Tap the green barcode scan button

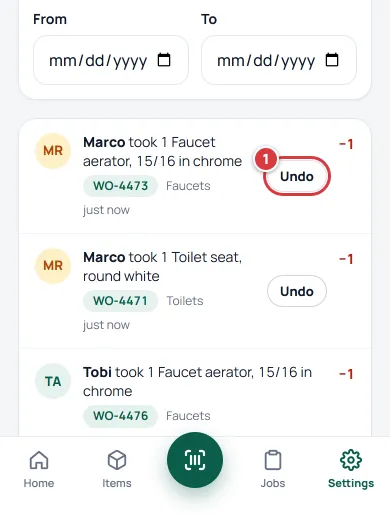tap(195, 460)
